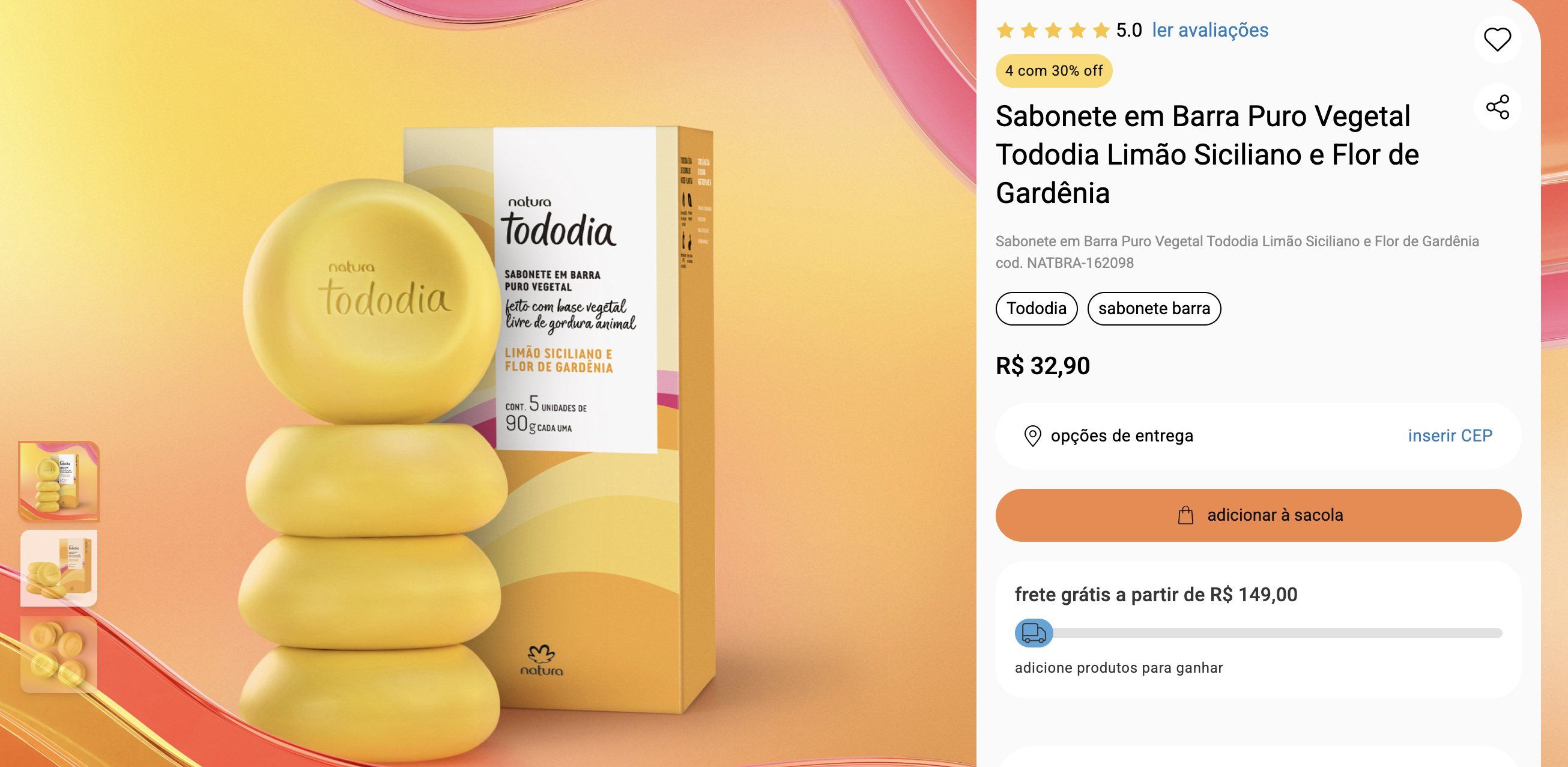Click the free shipping progress bar
1568x767 pixels.
pyautogui.click(x=1258, y=633)
